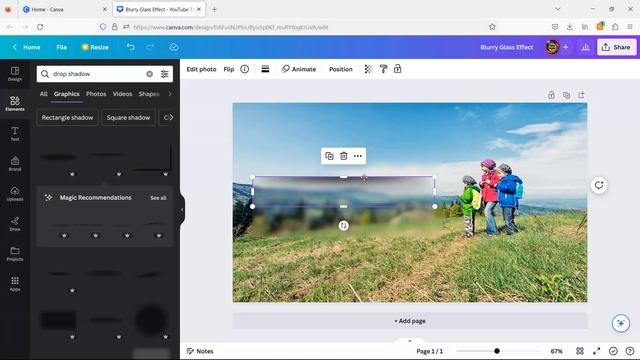The image size is (640, 360).
Task: Open the help question mark icon
Action: tap(630, 351)
